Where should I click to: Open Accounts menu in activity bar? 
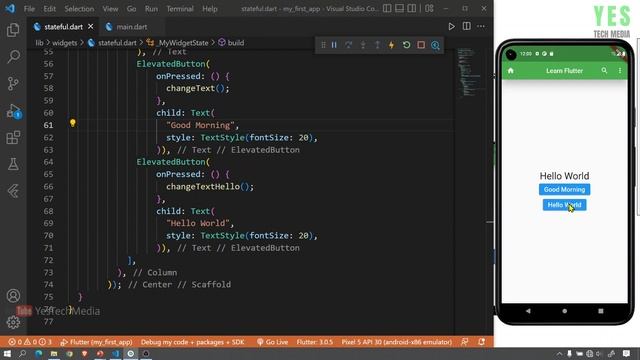click(13, 296)
